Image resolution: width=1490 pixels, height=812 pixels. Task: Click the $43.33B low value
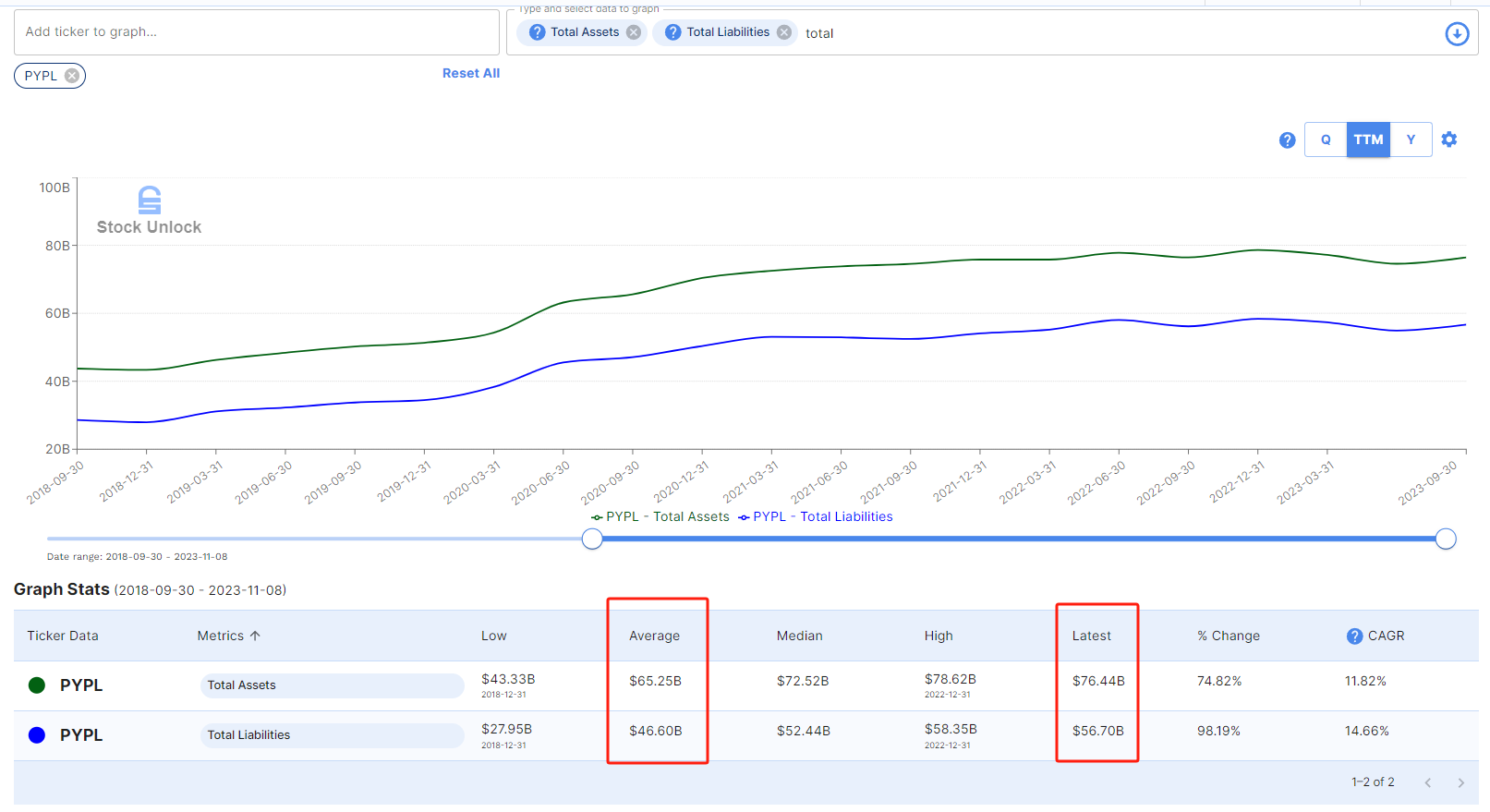tap(508, 679)
